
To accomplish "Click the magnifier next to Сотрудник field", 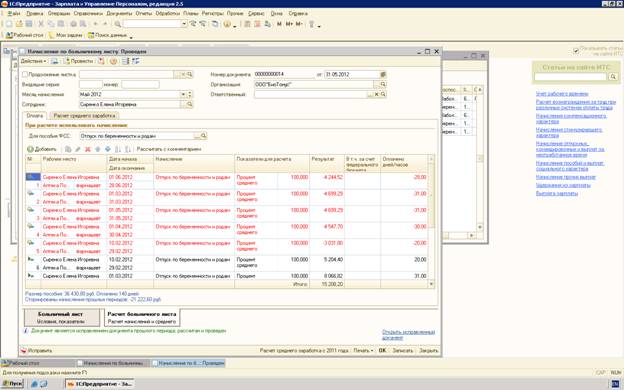I will [189, 104].
